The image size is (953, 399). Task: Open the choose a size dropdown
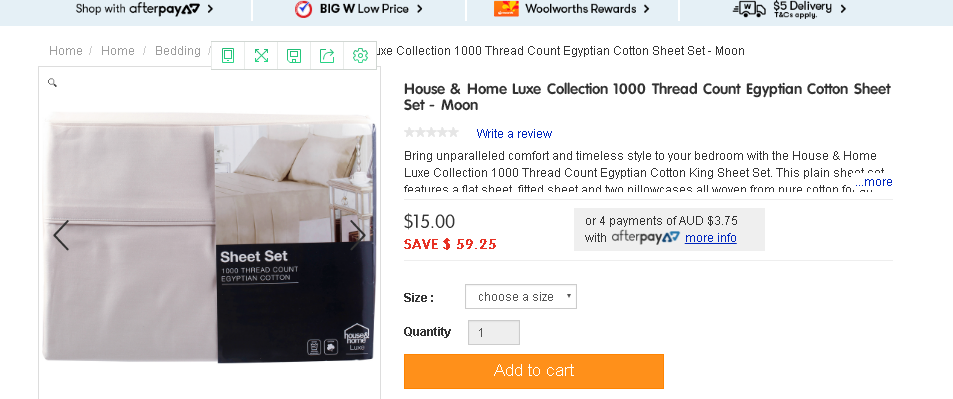coord(521,297)
